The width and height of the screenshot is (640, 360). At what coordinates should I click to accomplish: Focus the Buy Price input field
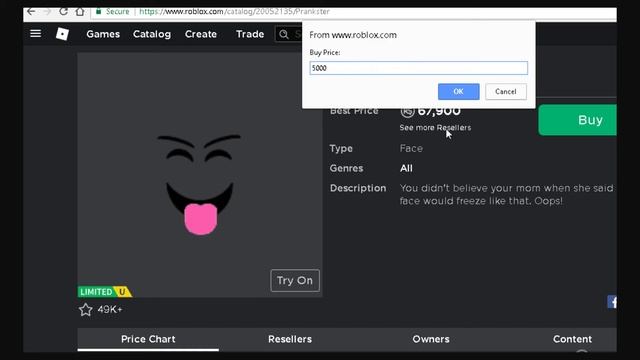(x=418, y=68)
